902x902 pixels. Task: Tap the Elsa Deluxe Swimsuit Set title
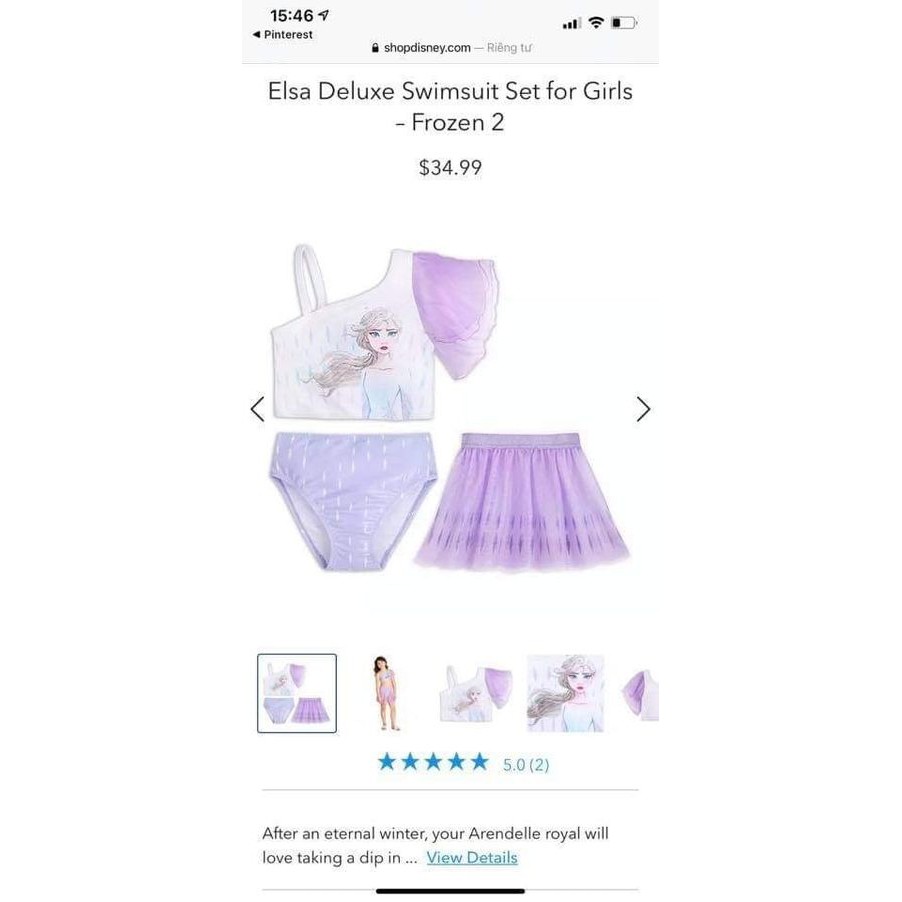click(x=450, y=106)
